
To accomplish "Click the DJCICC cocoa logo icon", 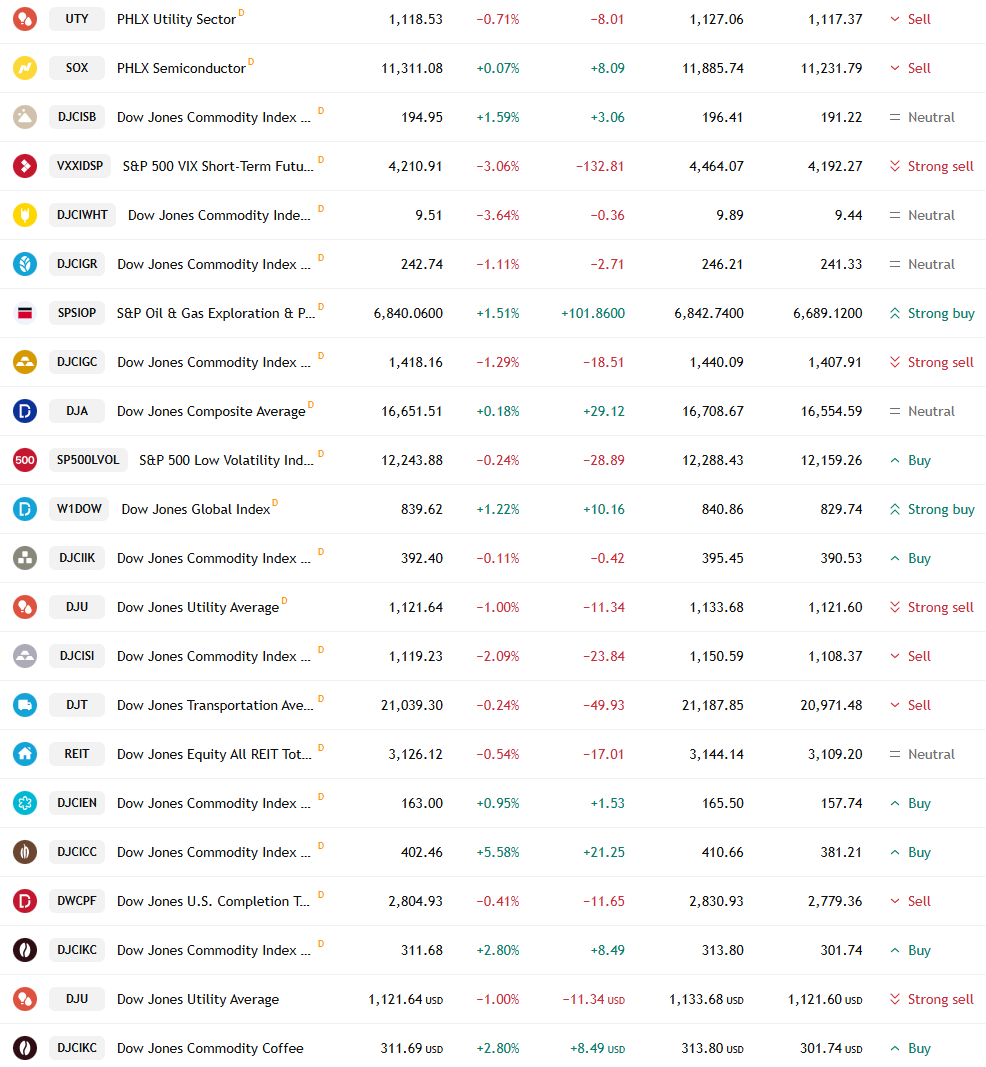I will pyautogui.click(x=25, y=852).
